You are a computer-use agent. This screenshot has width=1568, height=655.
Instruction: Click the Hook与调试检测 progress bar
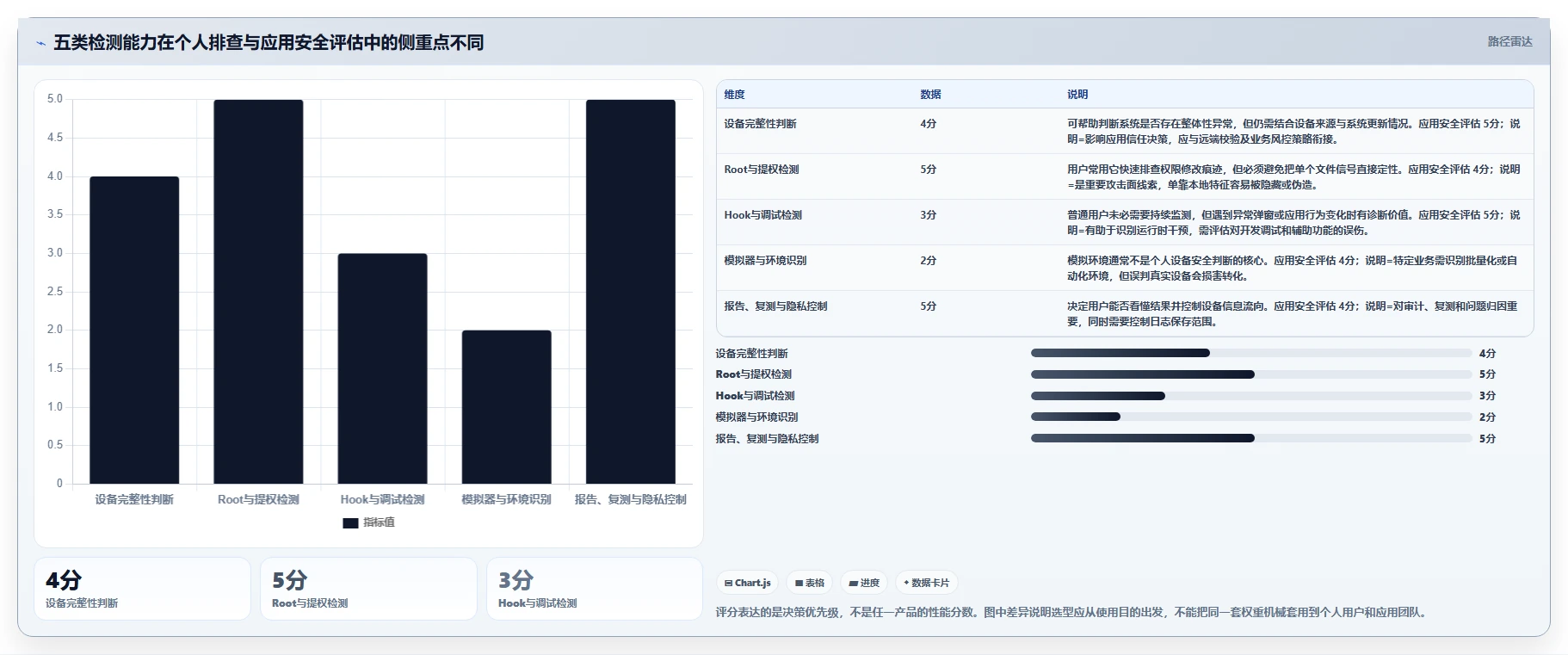point(1251,396)
